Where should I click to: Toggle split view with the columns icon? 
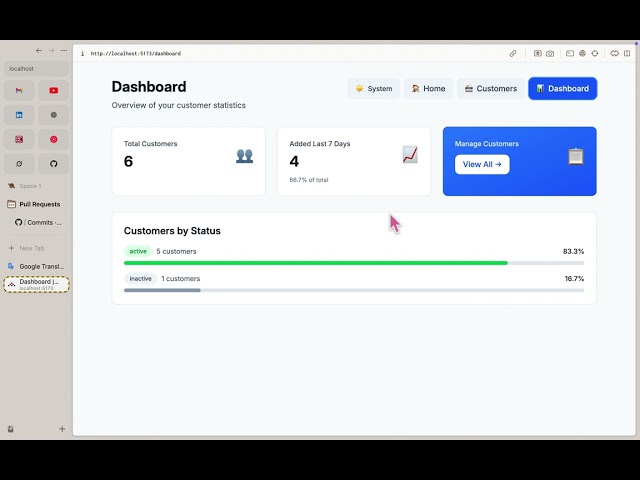coord(627,53)
